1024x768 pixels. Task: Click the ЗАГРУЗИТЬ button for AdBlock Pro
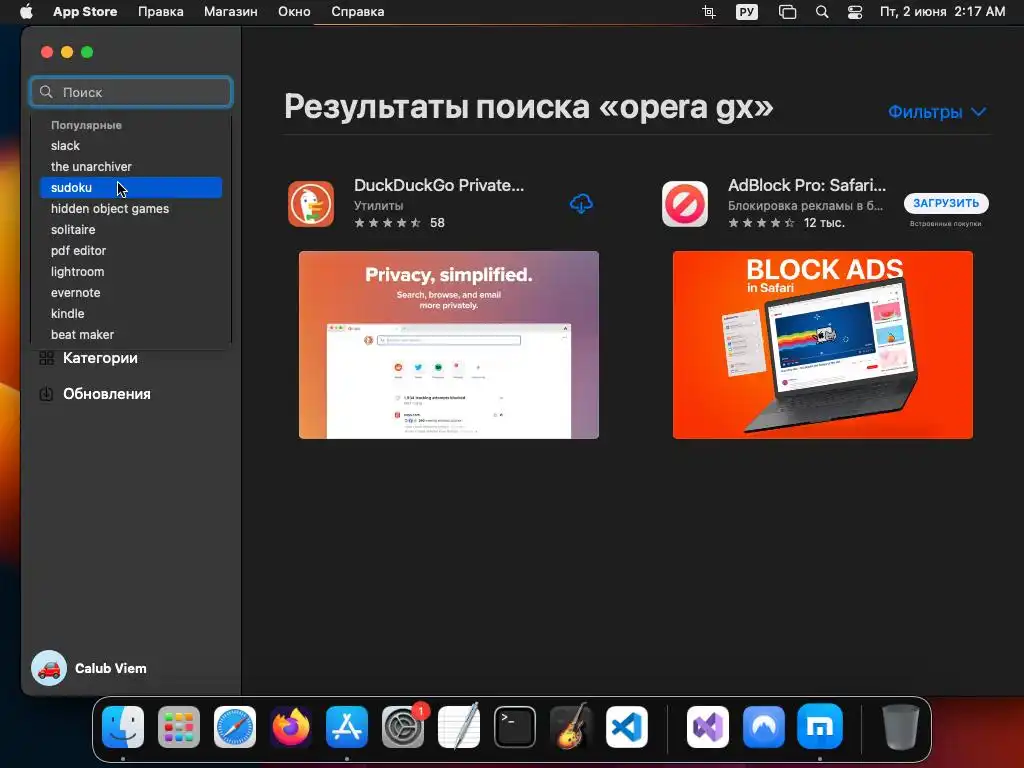(x=946, y=203)
